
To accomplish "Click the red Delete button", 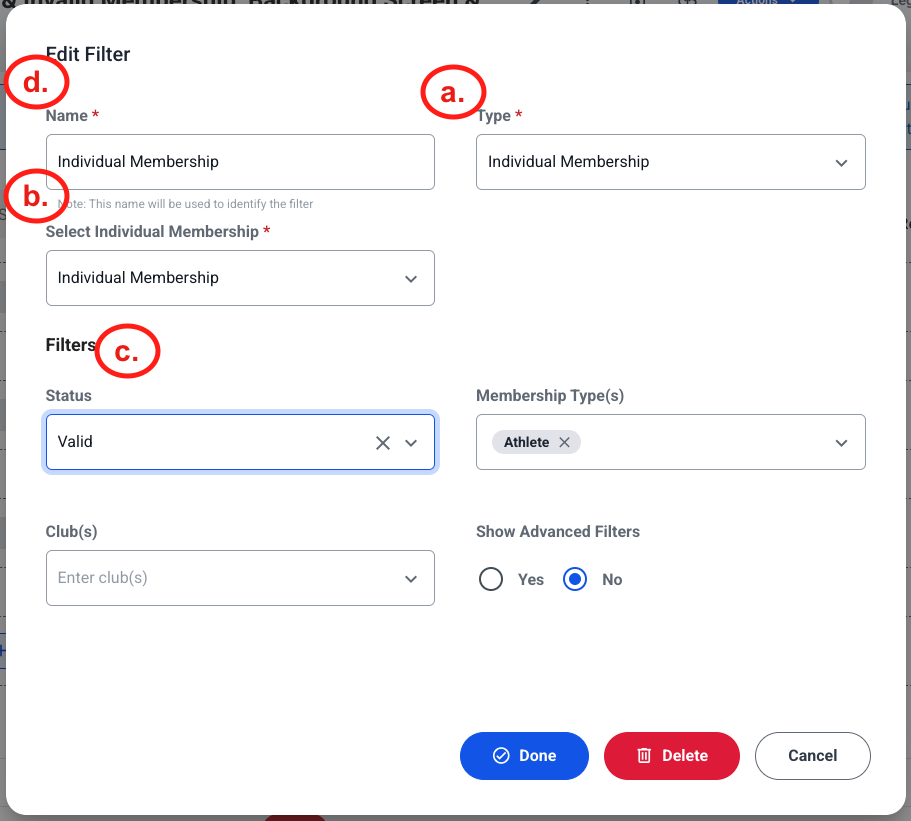I will [x=672, y=755].
